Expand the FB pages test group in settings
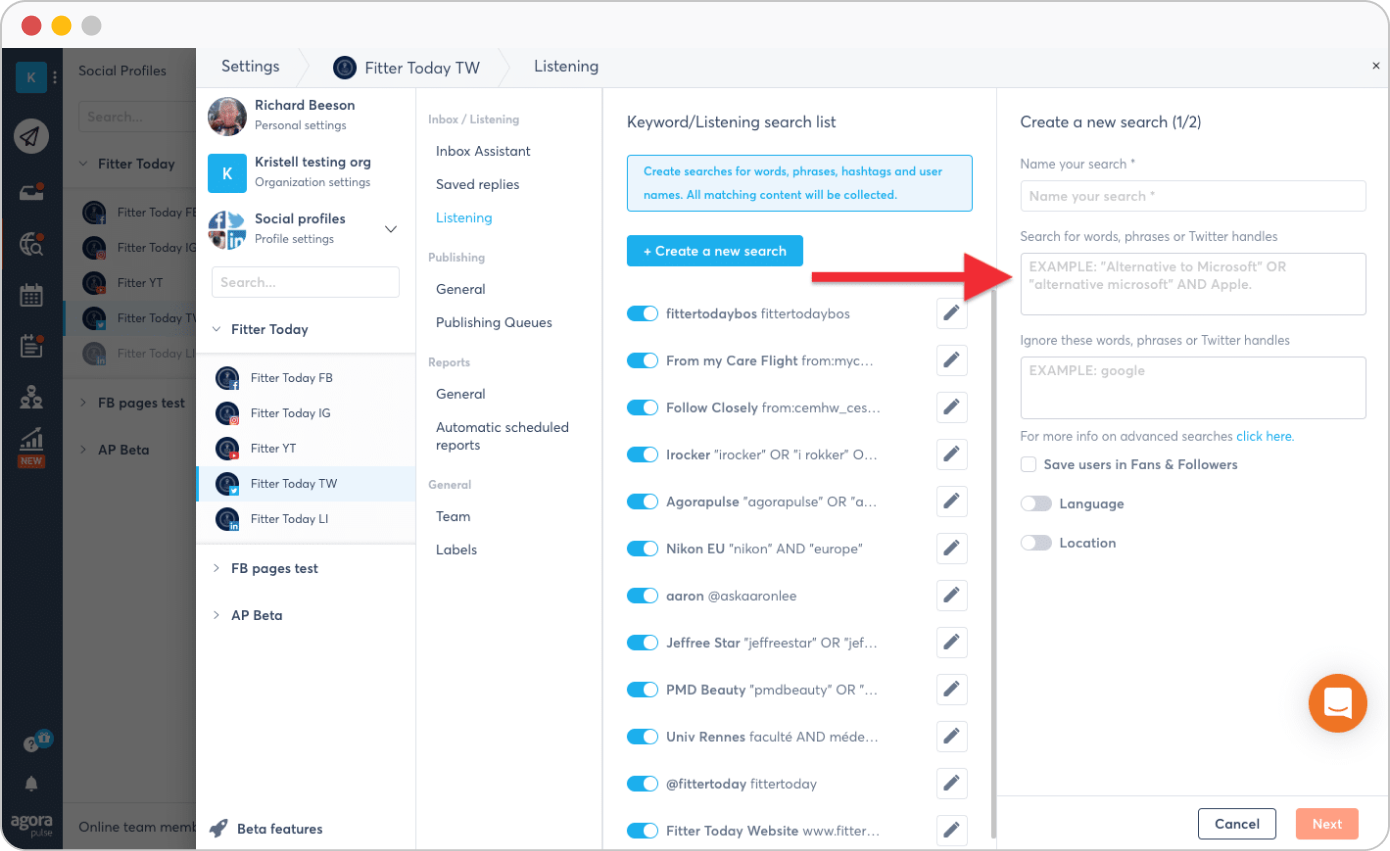 (x=217, y=568)
